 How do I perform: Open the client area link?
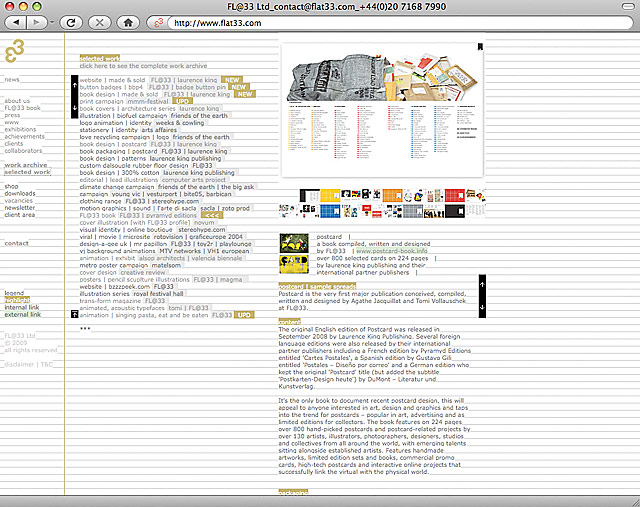pos(20,215)
